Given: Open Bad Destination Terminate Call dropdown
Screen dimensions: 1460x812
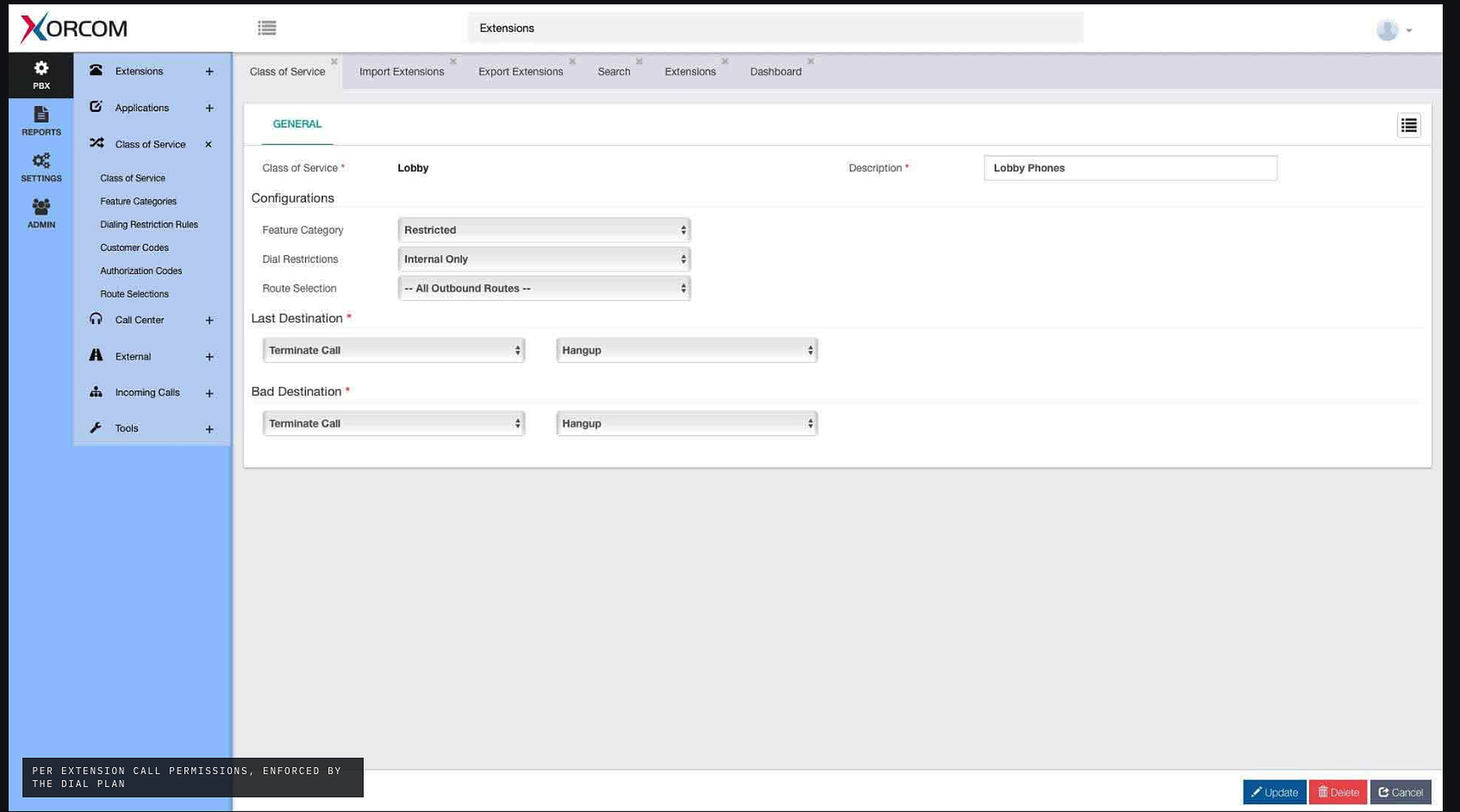Looking at the screenshot, I should (x=394, y=423).
